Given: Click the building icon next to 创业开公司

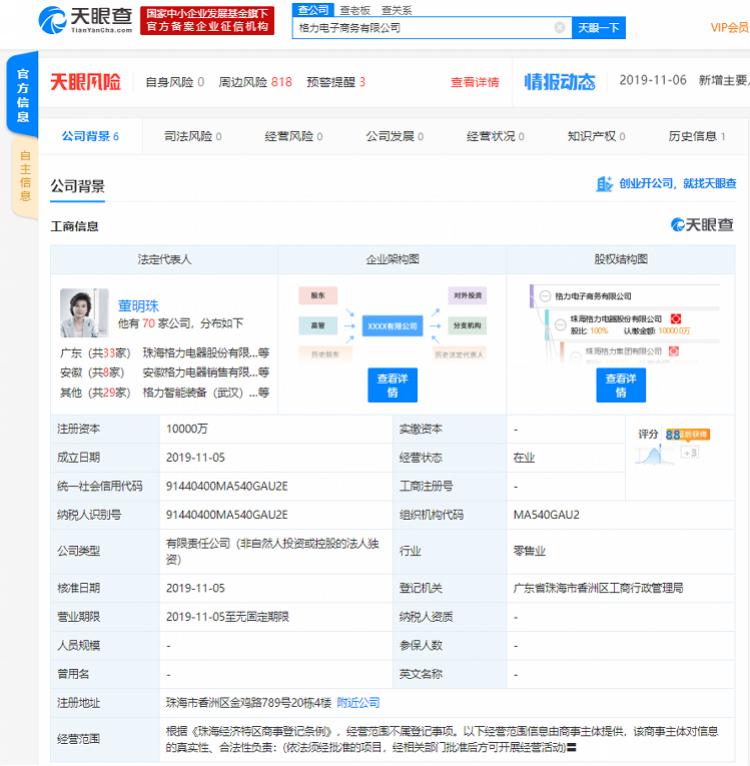Looking at the screenshot, I should point(604,184).
